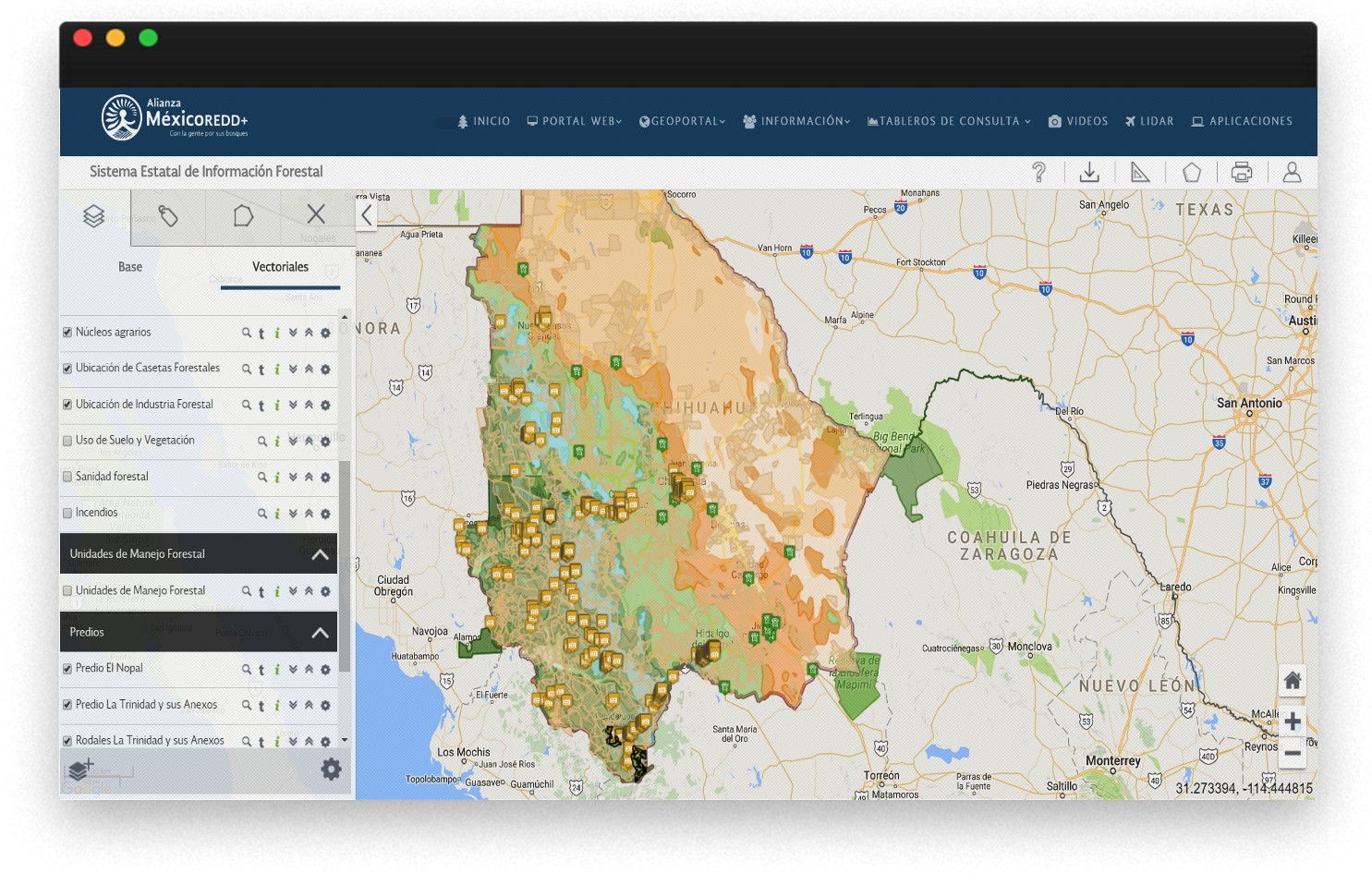Zoom in with the plus button
The height and width of the screenshot is (885, 1372).
[1293, 721]
